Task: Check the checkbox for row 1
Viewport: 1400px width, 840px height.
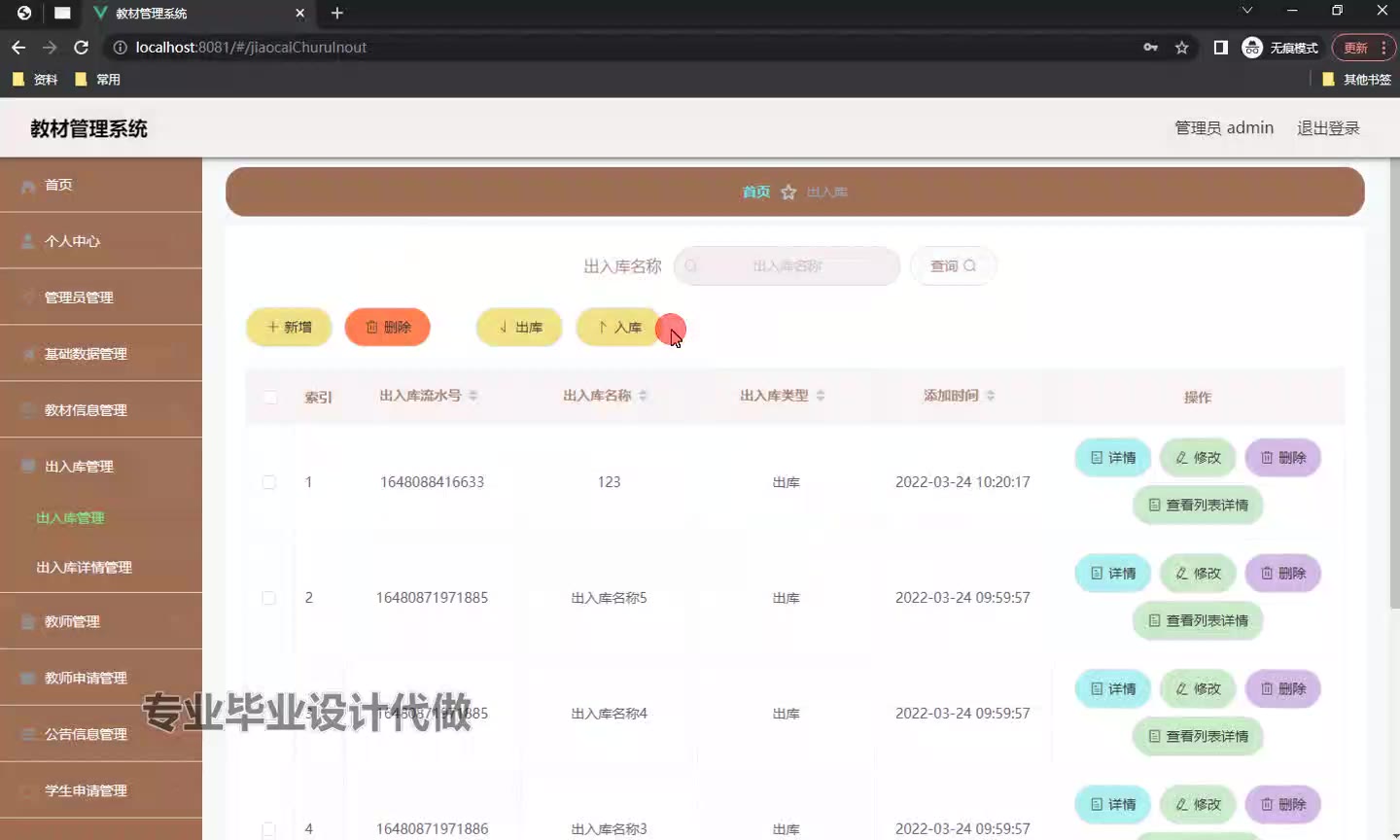Action: tap(269, 482)
